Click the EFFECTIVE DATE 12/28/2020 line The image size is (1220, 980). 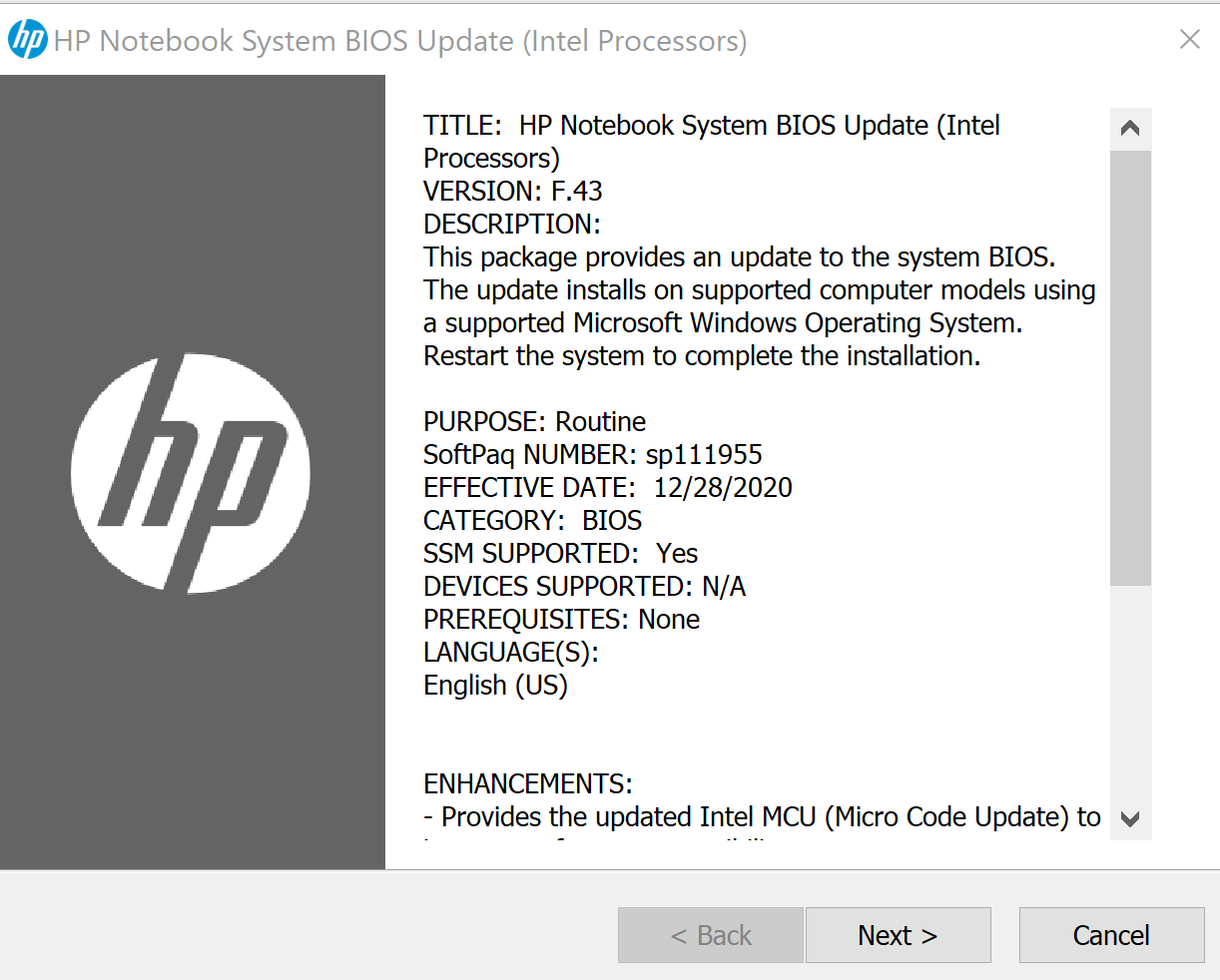pos(608,487)
